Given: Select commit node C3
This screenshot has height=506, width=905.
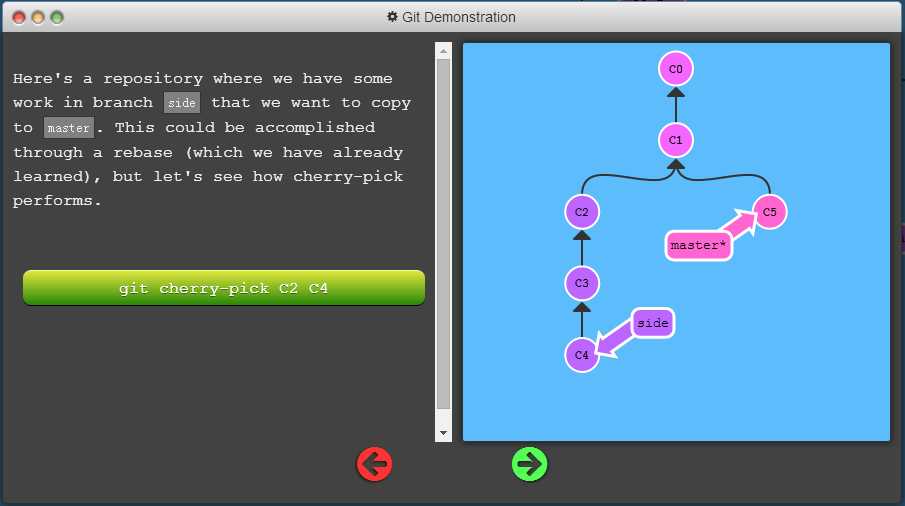Looking at the screenshot, I should point(582,283).
